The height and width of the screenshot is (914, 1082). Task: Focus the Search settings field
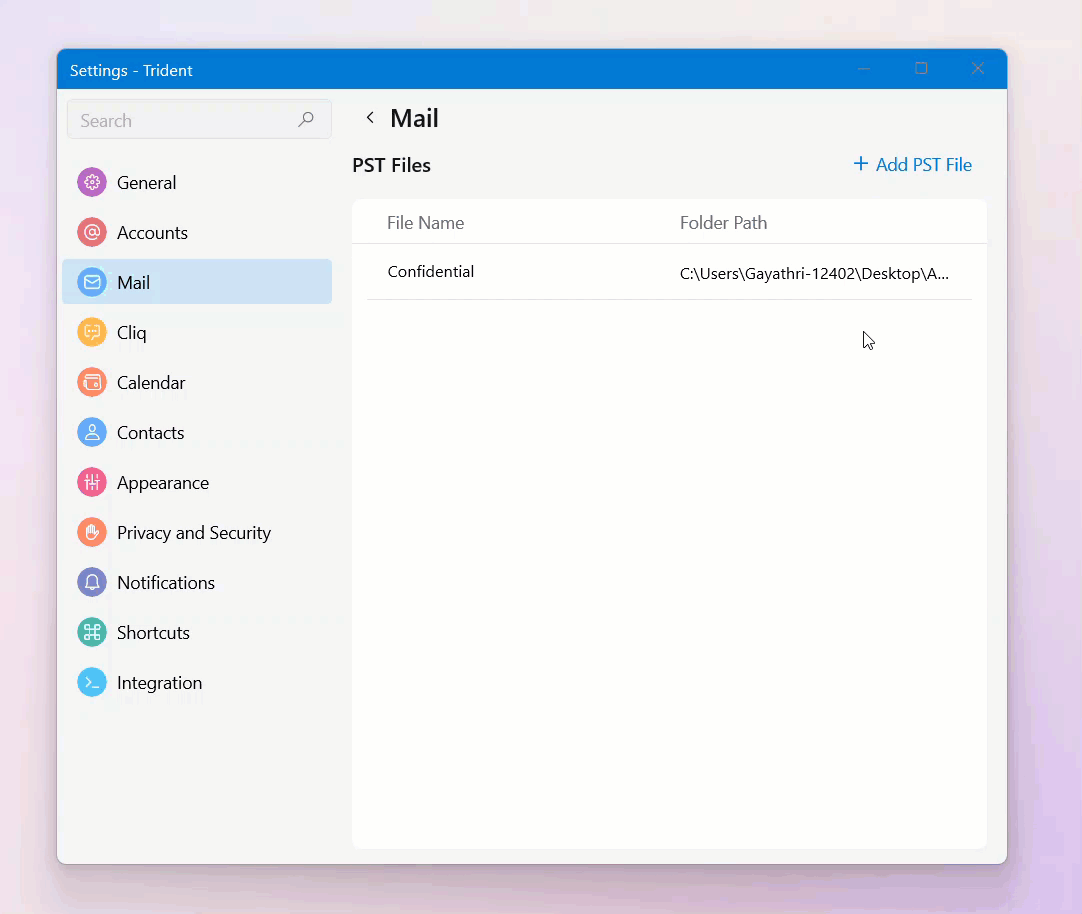point(199,119)
